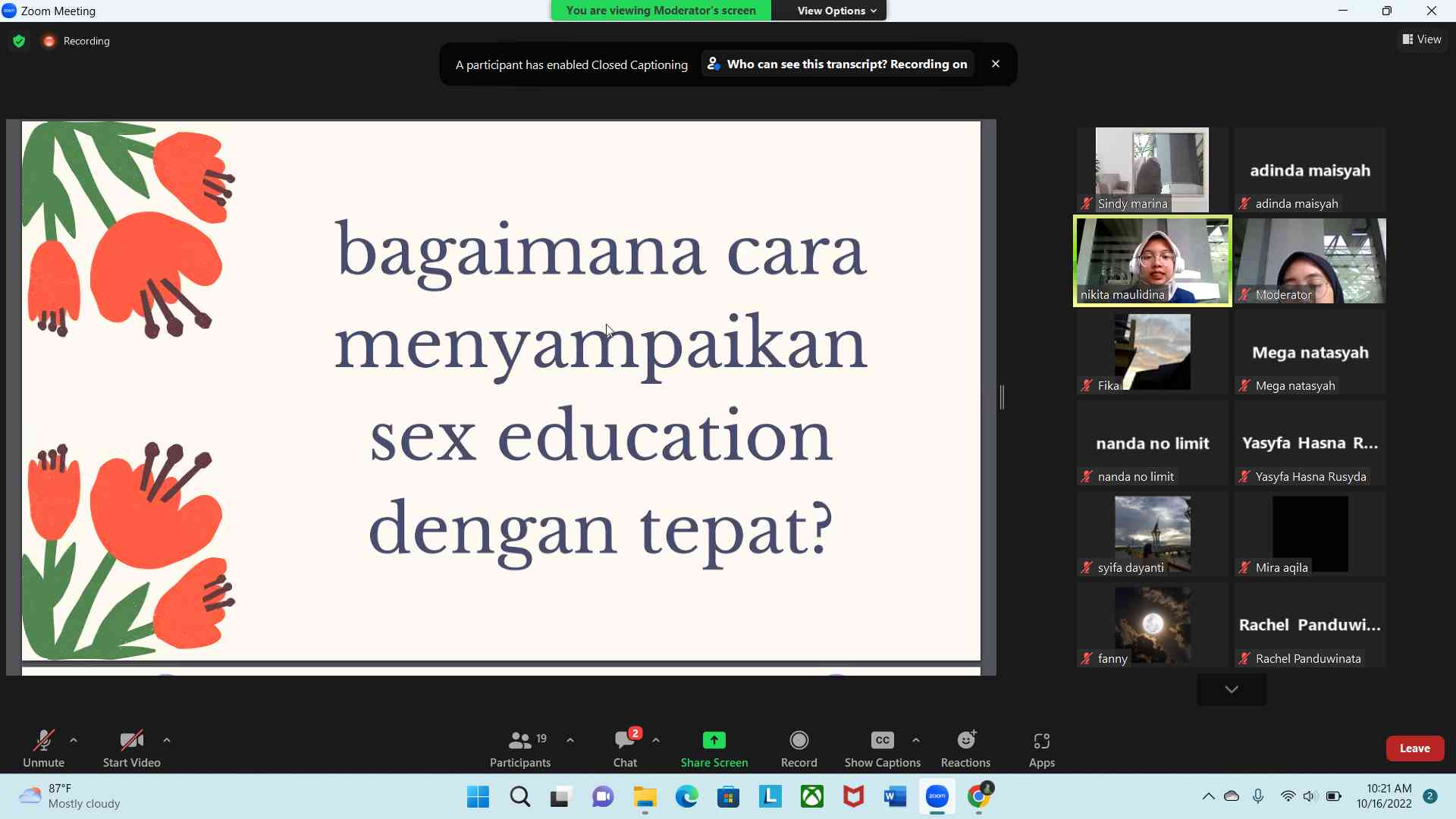
Task: Open the Participants panel
Action: pyautogui.click(x=520, y=747)
